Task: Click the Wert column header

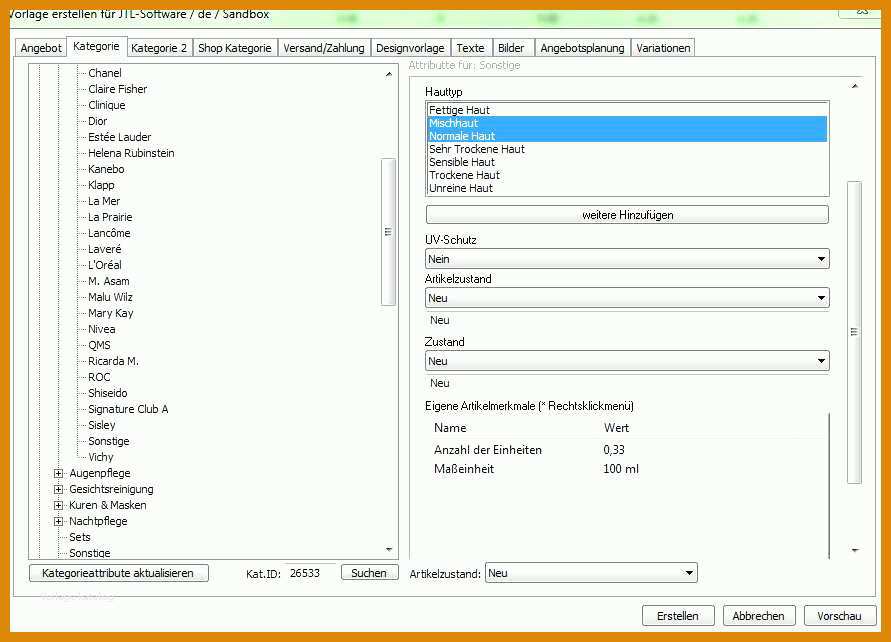Action: [617, 428]
